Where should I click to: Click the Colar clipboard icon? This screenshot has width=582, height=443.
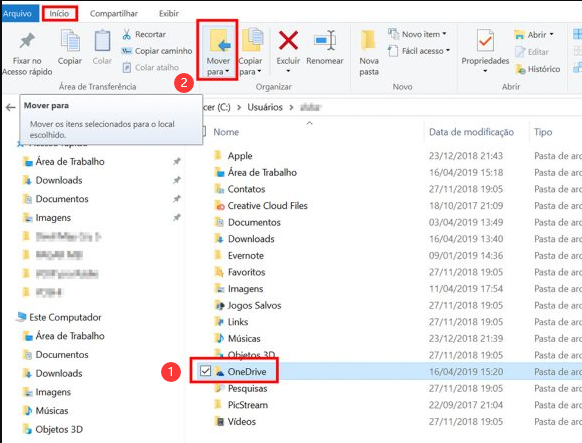coord(102,41)
